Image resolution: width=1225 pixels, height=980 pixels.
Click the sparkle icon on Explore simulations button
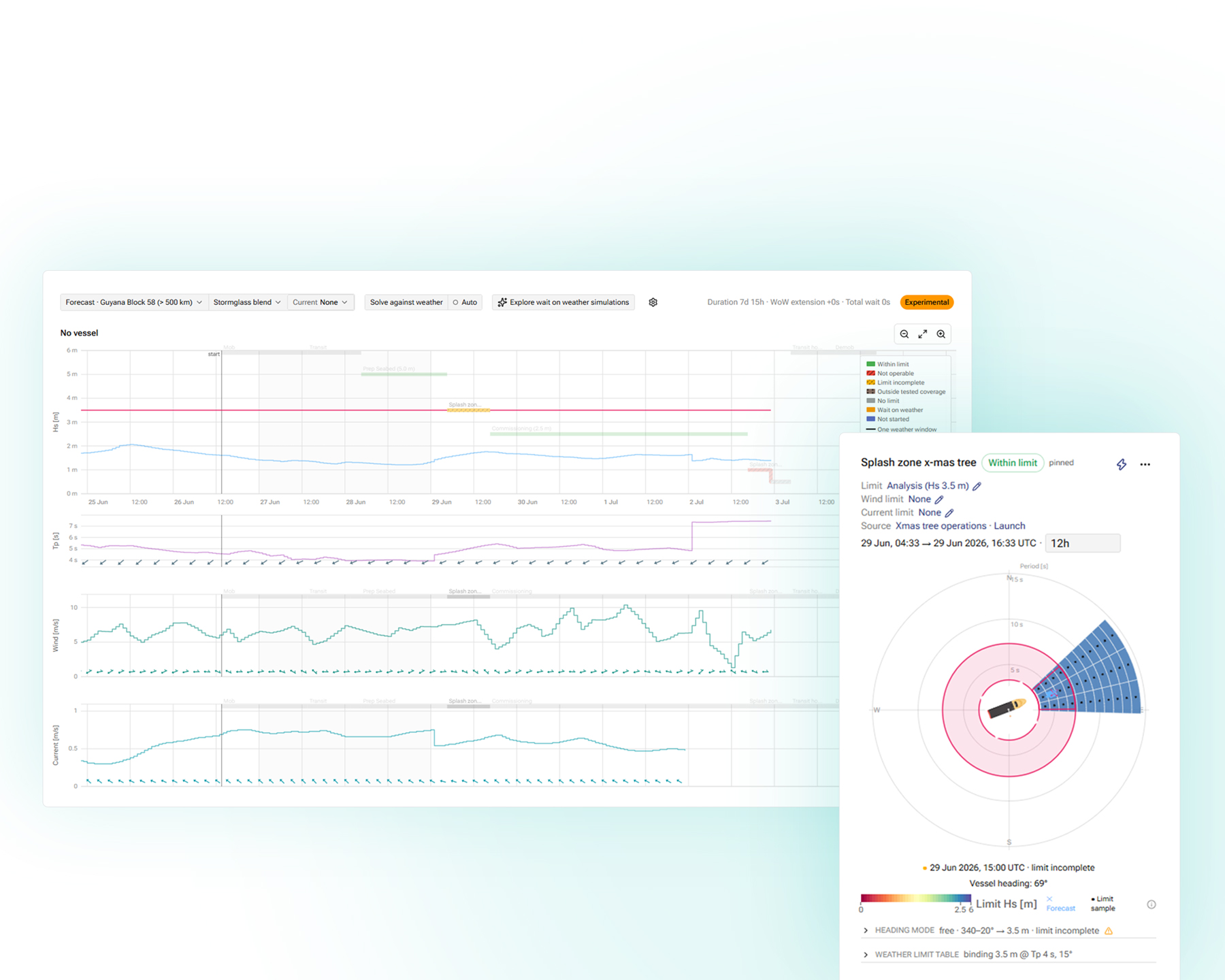tap(502, 302)
